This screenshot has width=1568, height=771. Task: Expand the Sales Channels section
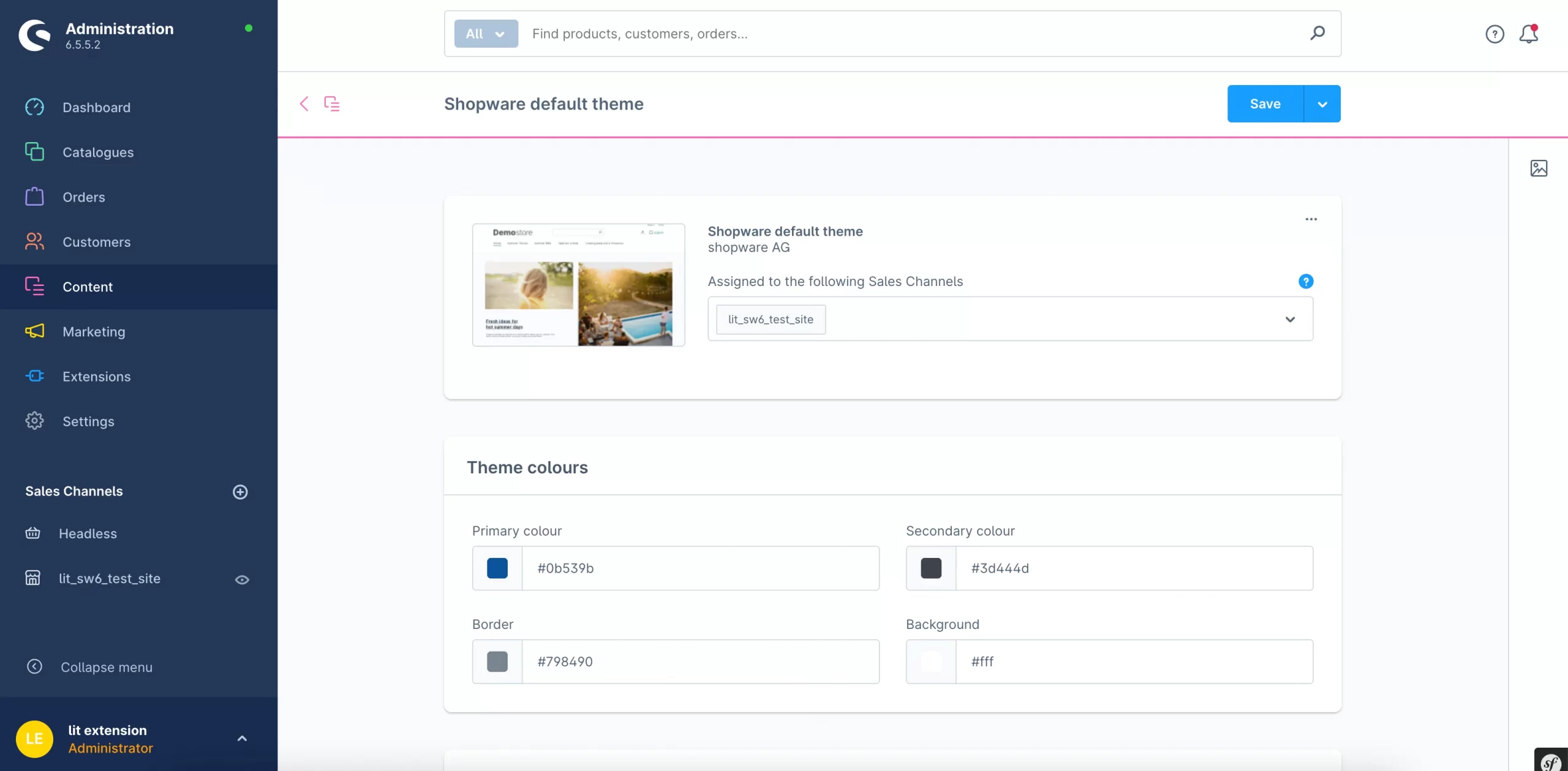click(x=239, y=491)
